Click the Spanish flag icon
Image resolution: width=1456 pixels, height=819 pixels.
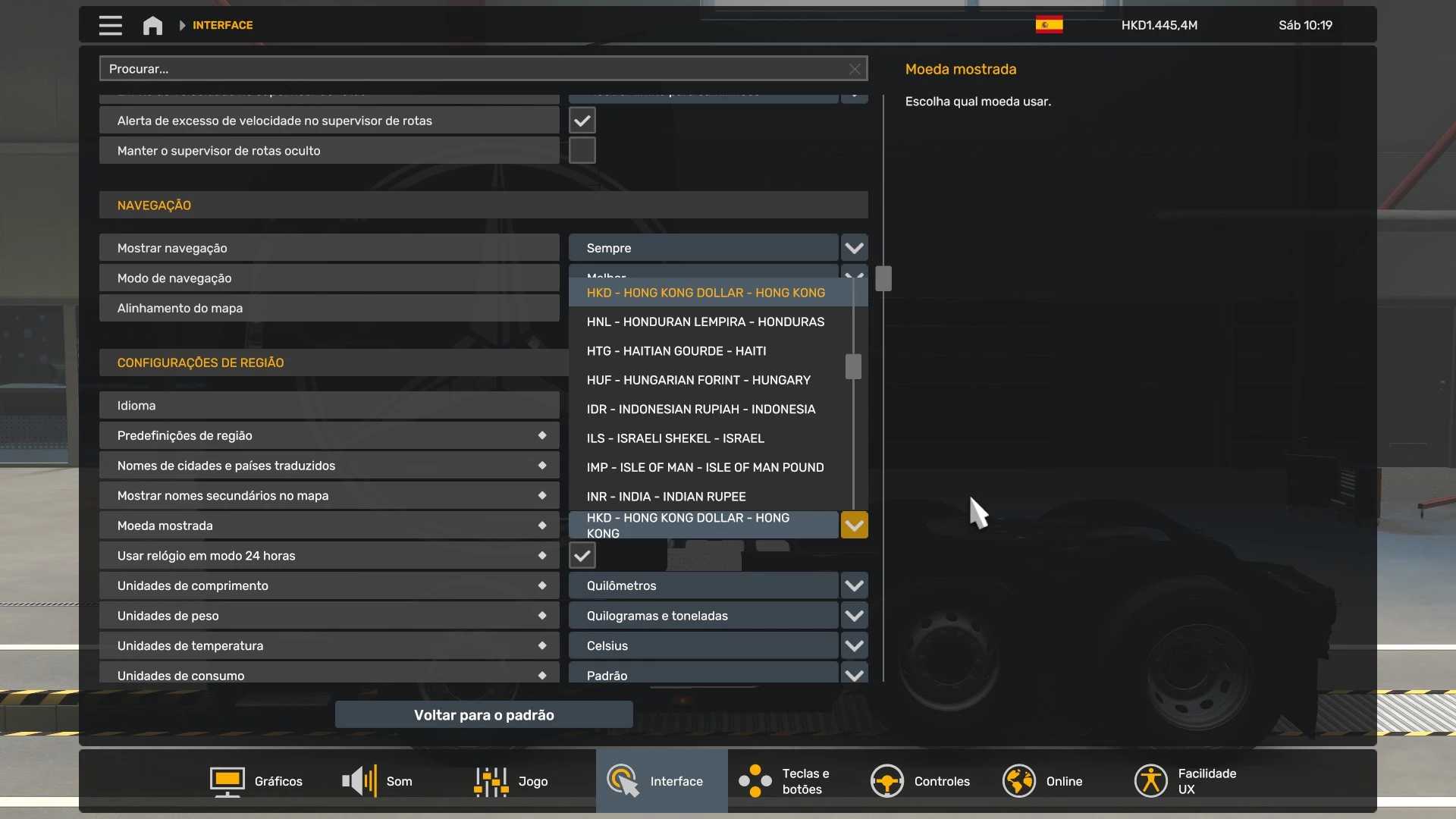pyautogui.click(x=1049, y=25)
